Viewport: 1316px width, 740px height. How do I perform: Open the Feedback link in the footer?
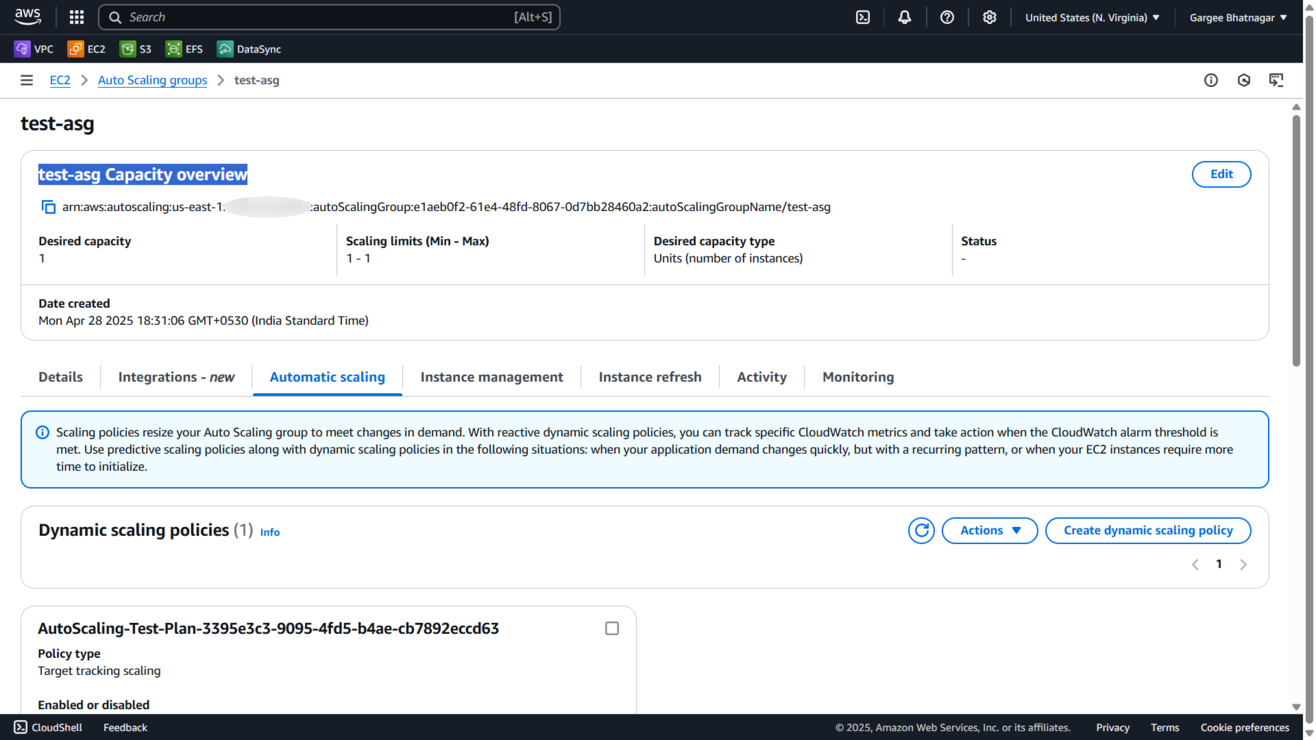coord(125,727)
